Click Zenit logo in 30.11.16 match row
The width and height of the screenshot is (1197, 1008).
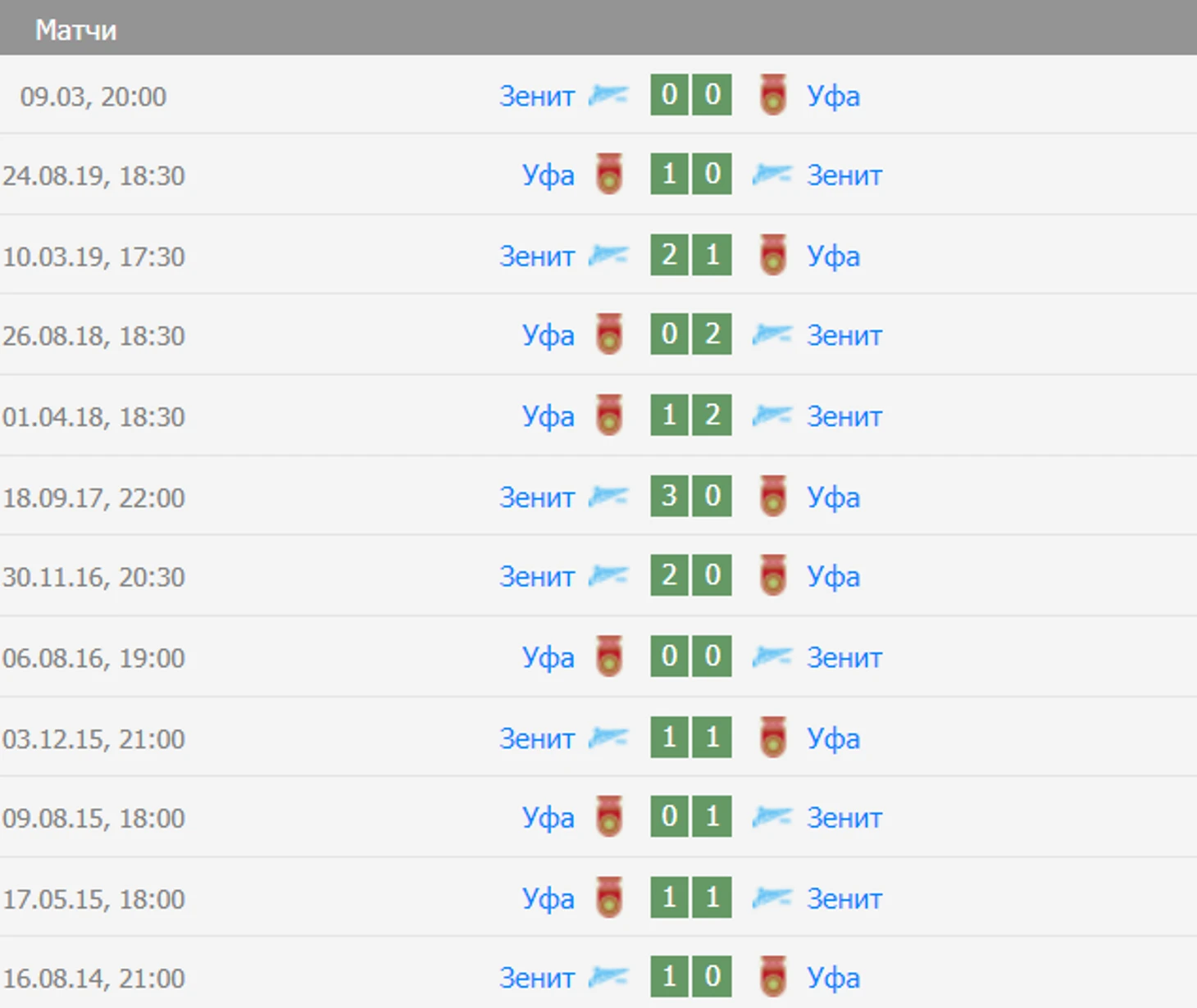click(x=608, y=577)
